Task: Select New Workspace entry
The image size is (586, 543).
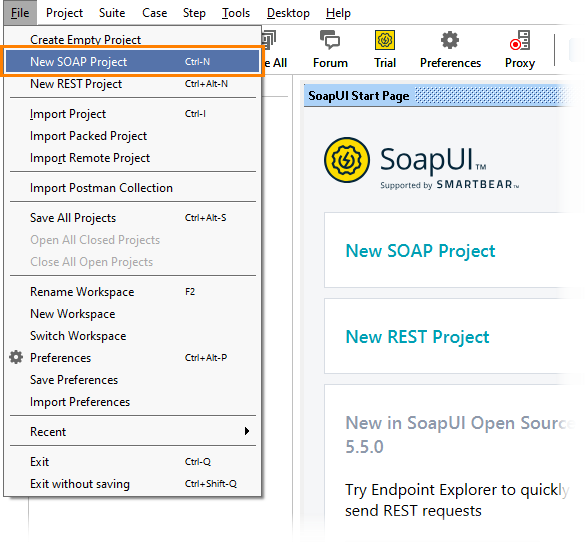Action: click(133, 314)
